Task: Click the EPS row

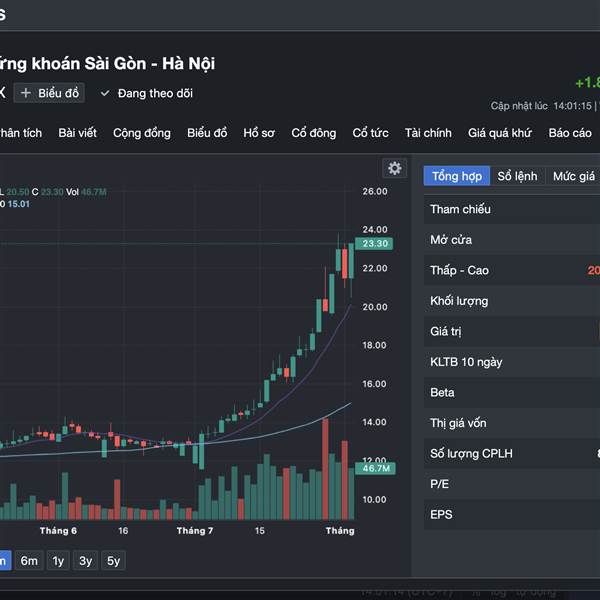Action: pos(512,514)
